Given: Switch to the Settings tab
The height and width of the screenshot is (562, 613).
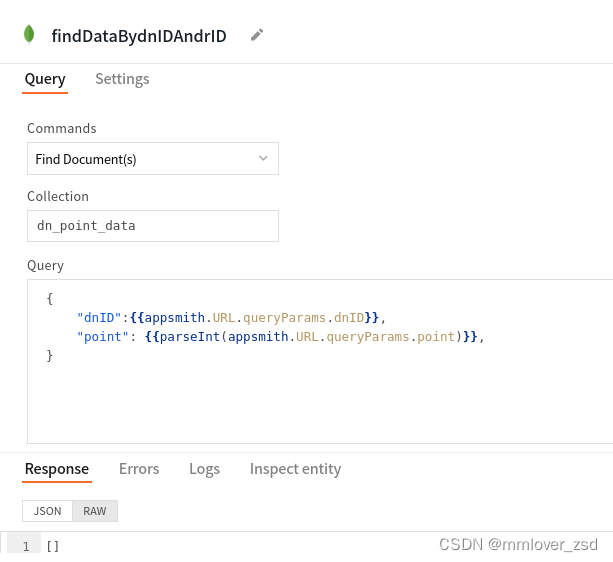Looking at the screenshot, I should [122, 79].
